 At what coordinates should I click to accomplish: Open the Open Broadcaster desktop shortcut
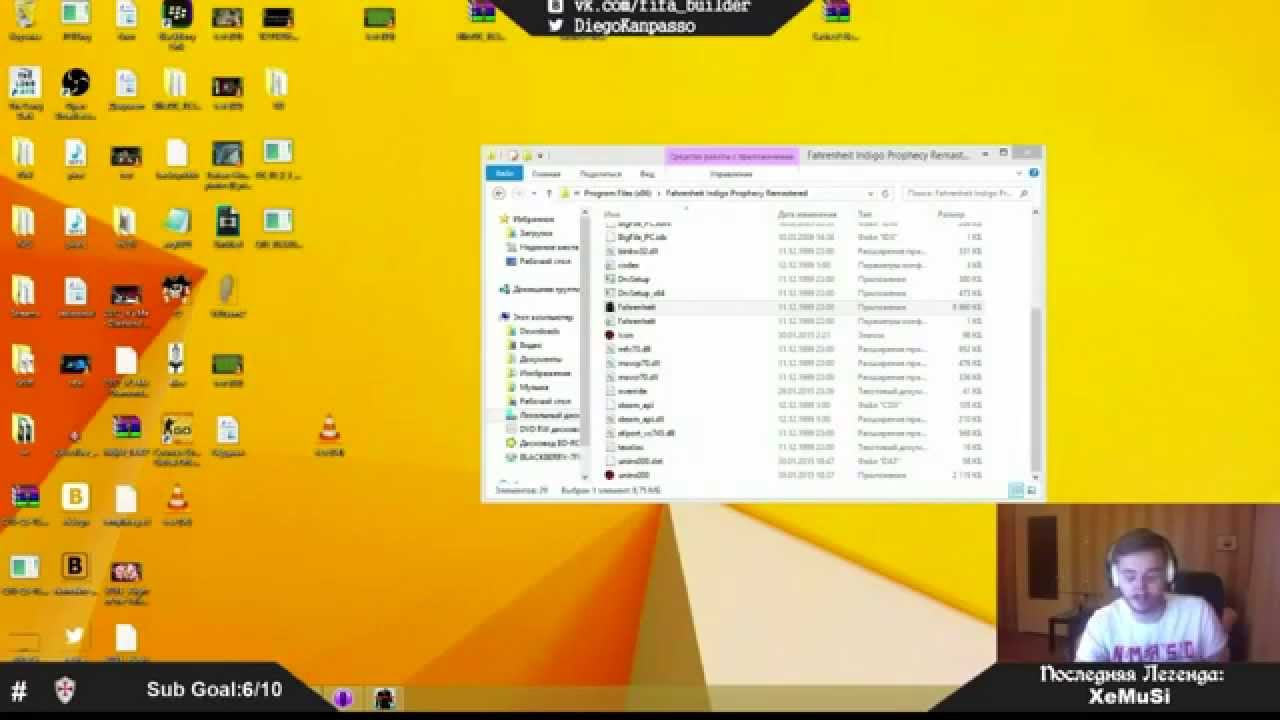click(75, 94)
